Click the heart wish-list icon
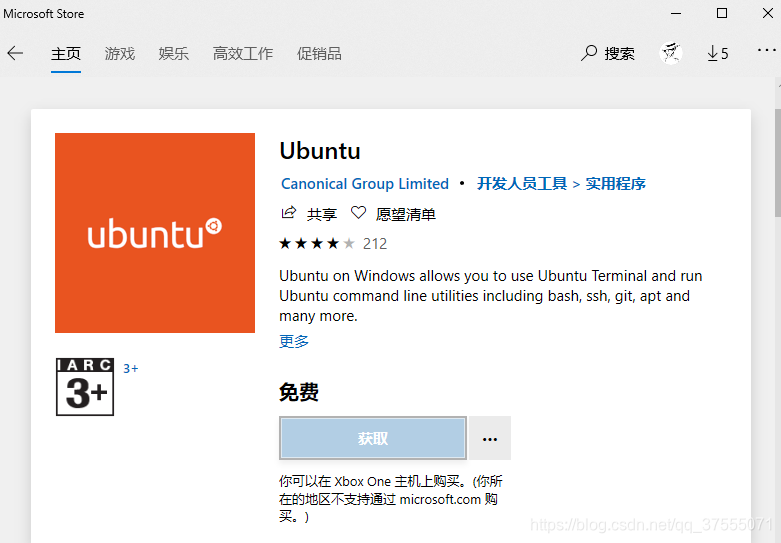781x543 pixels. click(358, 213)
